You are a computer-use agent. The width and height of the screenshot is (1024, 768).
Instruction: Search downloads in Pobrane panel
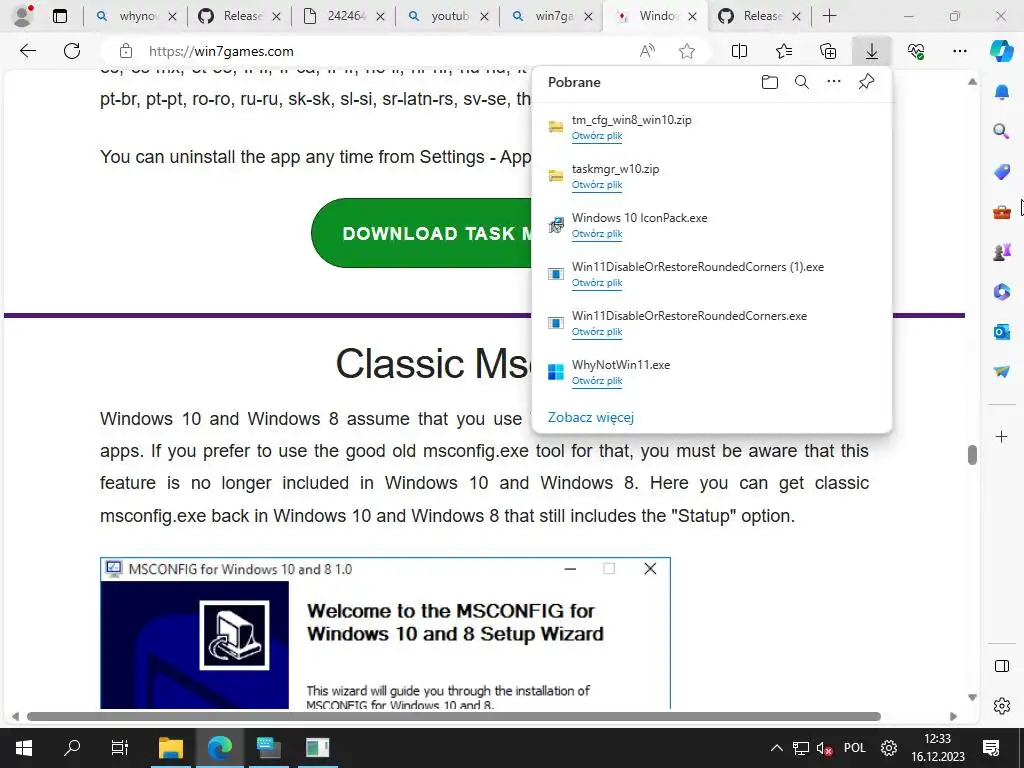pyautogui.click(x=802, y=82)
